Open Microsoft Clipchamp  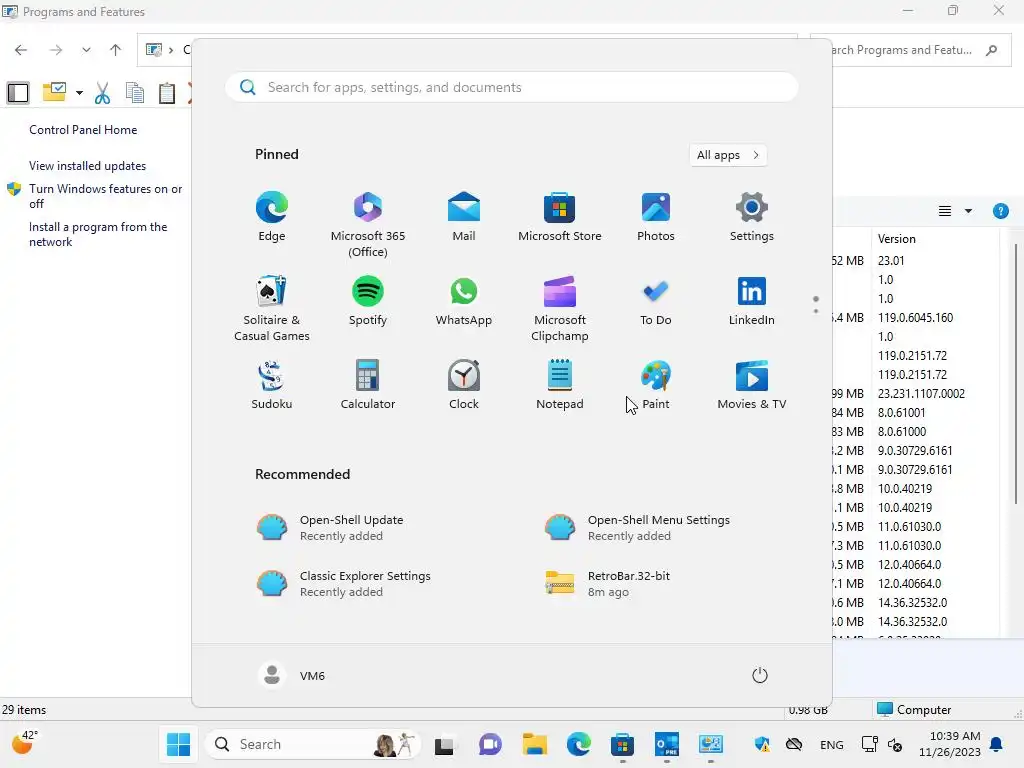[x=560, y=308]
